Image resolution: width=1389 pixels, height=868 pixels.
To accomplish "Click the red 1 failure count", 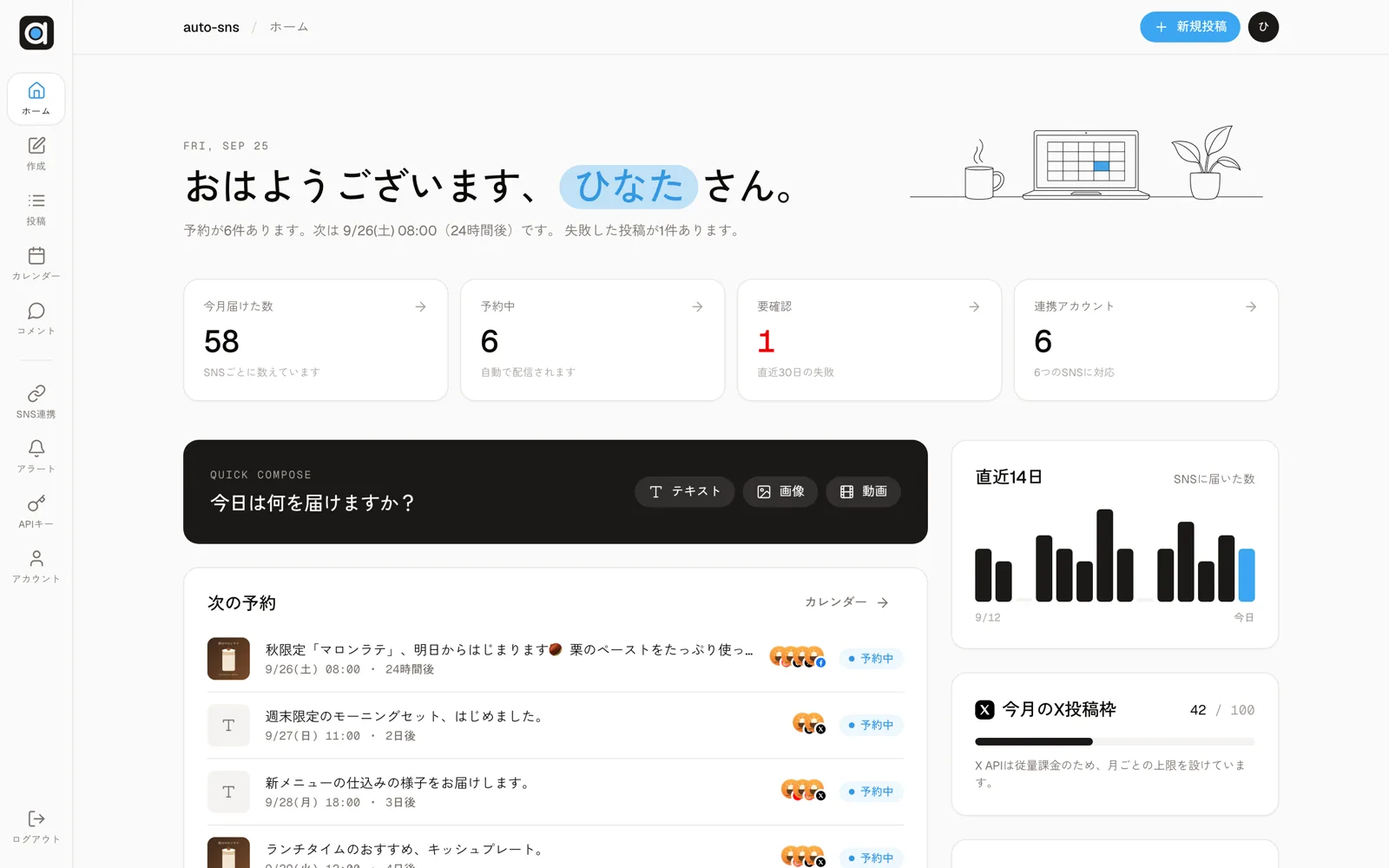I will click(766, 341).
